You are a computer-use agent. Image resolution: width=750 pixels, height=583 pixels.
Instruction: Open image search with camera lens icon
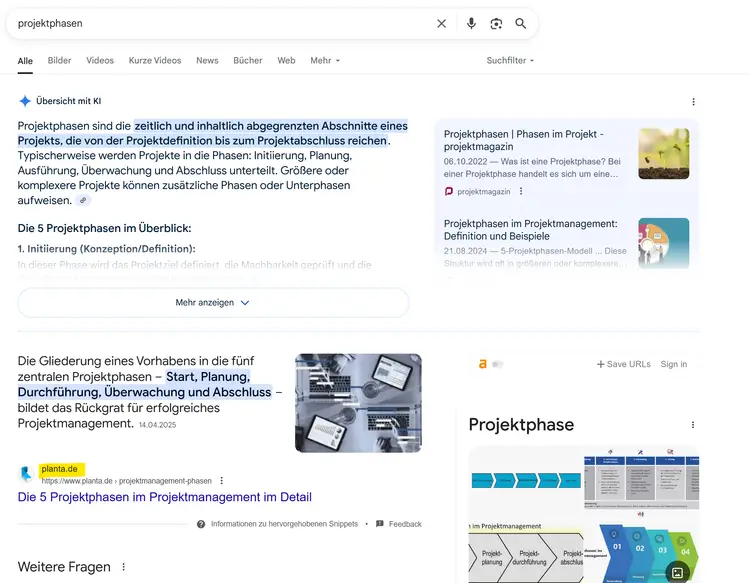pos(496,23)
